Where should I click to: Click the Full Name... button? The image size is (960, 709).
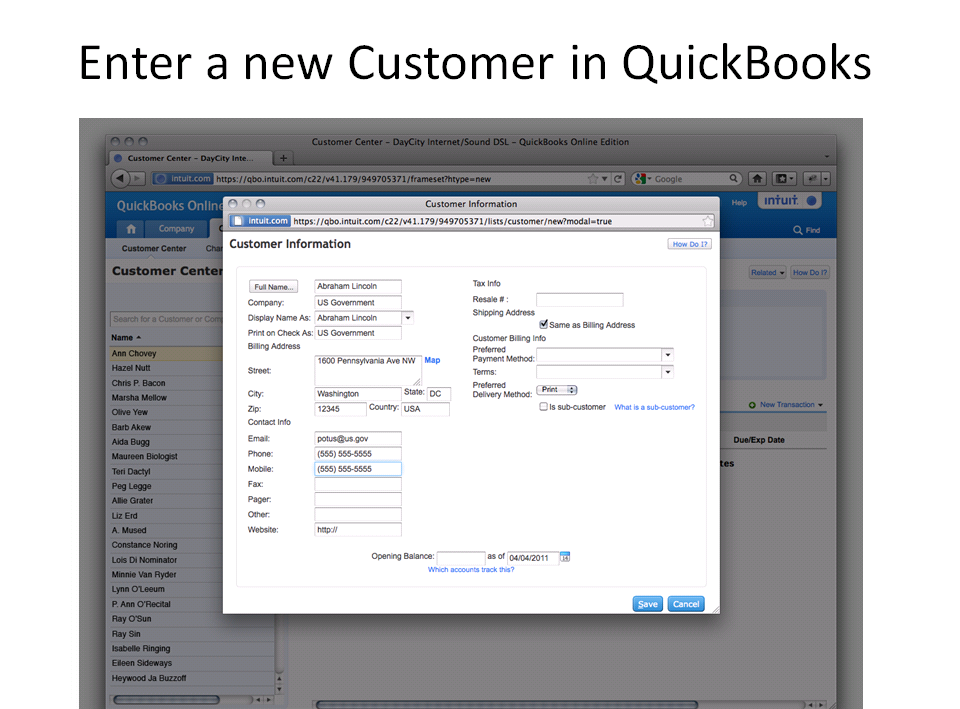coord(273,287)
